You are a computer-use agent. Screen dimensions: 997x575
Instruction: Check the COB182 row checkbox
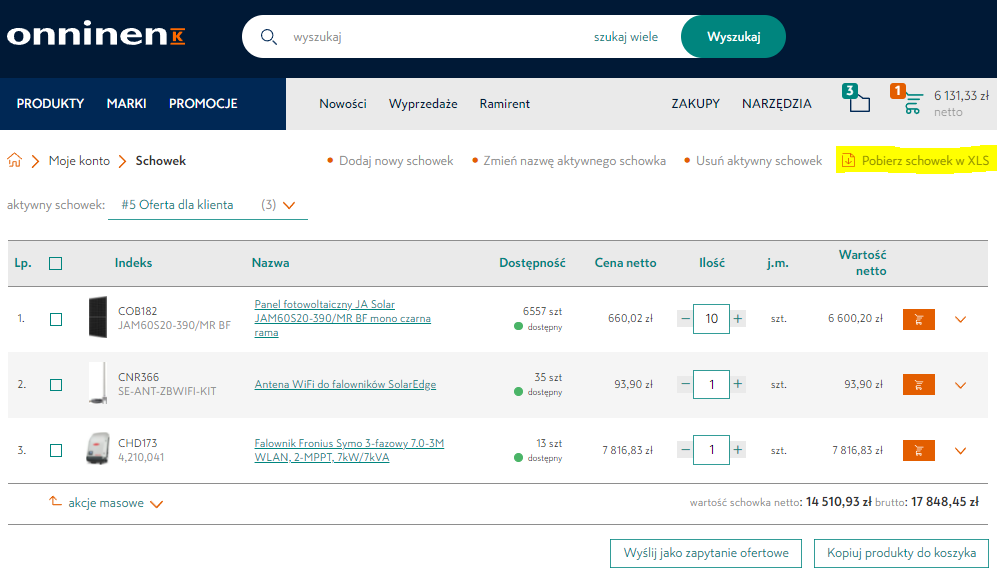56,319
